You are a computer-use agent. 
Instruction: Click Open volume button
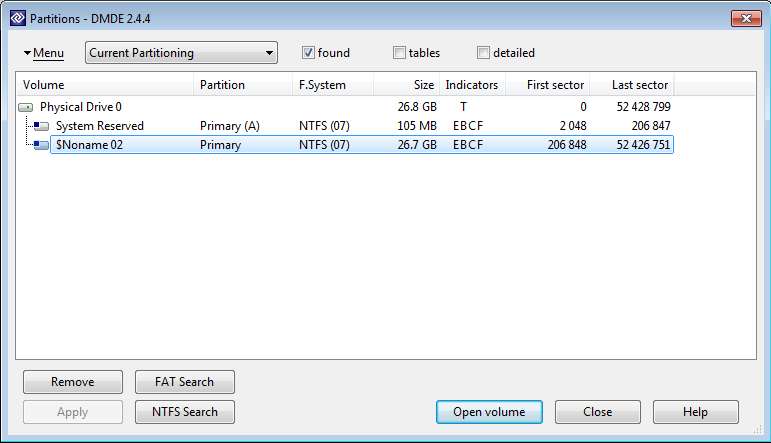489,412
